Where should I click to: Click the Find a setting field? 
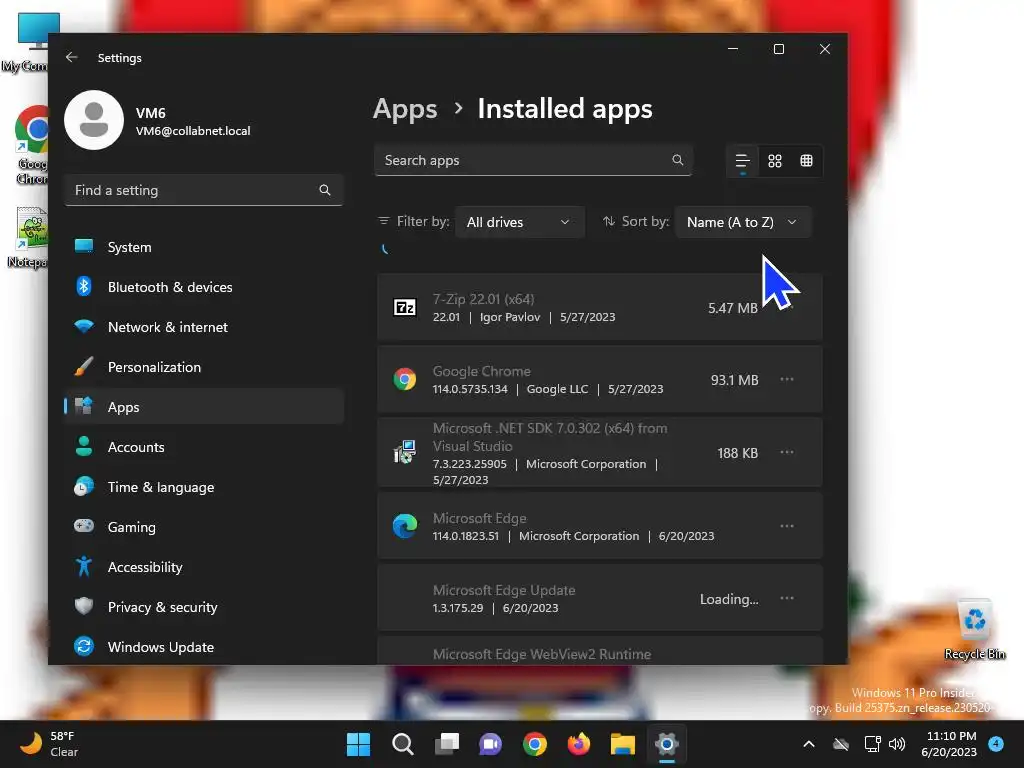(204, 190)
